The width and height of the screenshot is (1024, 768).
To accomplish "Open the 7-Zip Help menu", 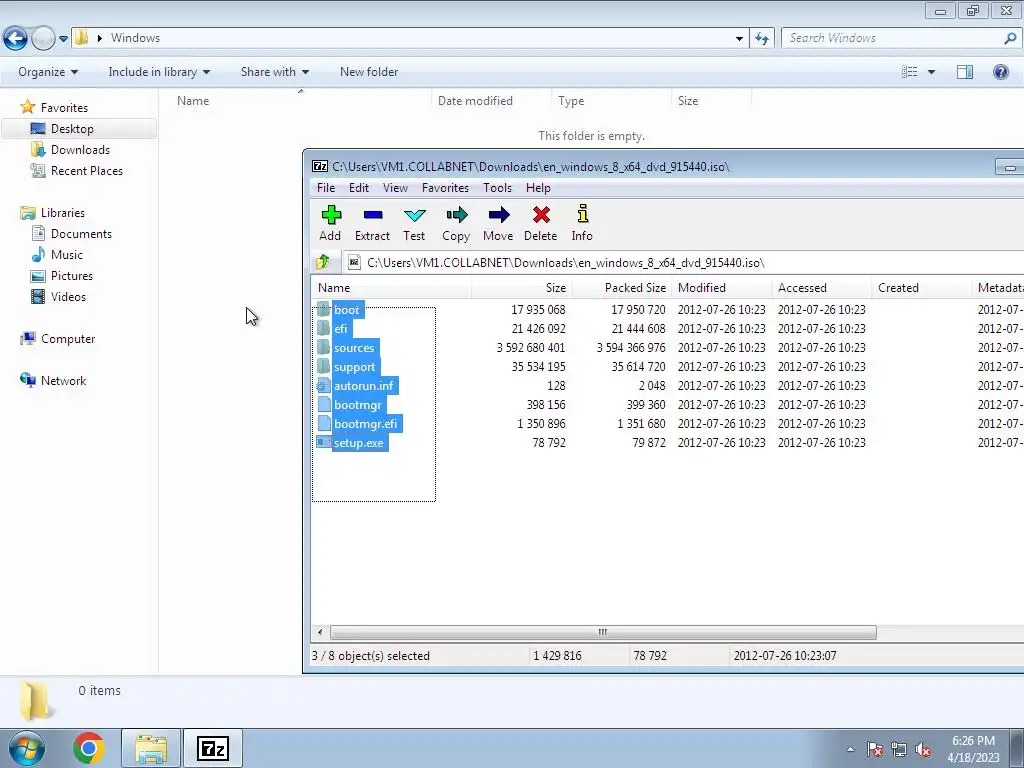I will [538, 187].
